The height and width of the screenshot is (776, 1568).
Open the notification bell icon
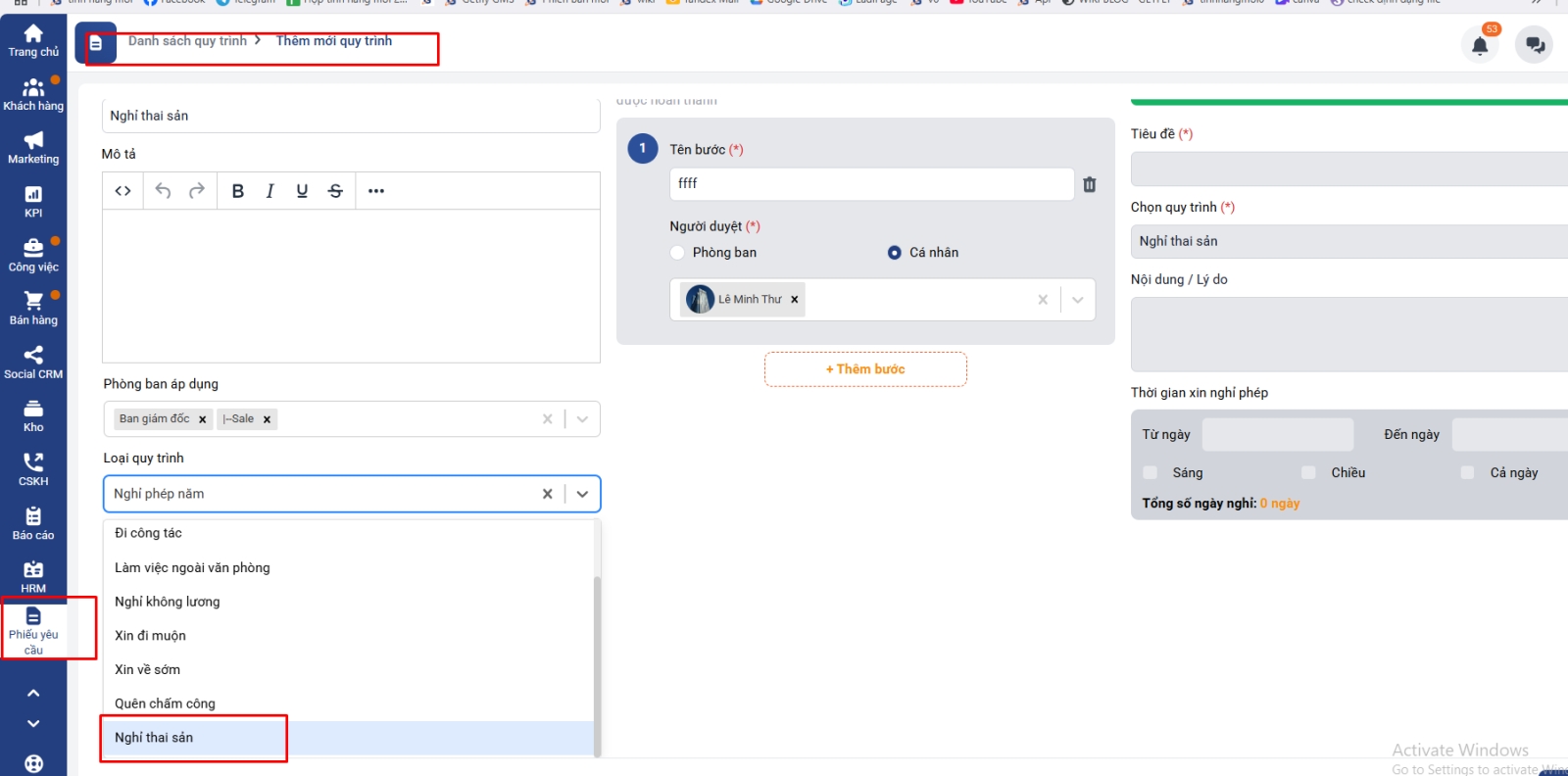tap(1480, 45)
